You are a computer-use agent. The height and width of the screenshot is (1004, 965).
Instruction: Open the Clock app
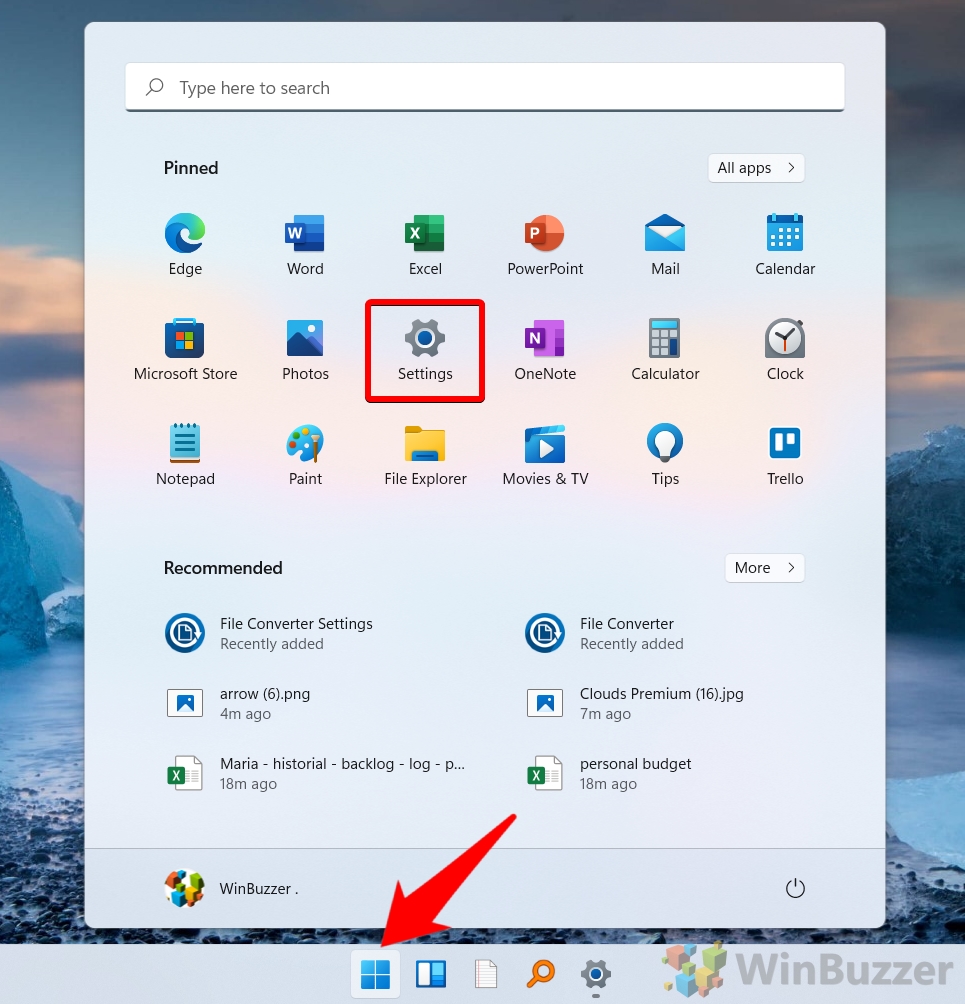(x=785, y=350)
